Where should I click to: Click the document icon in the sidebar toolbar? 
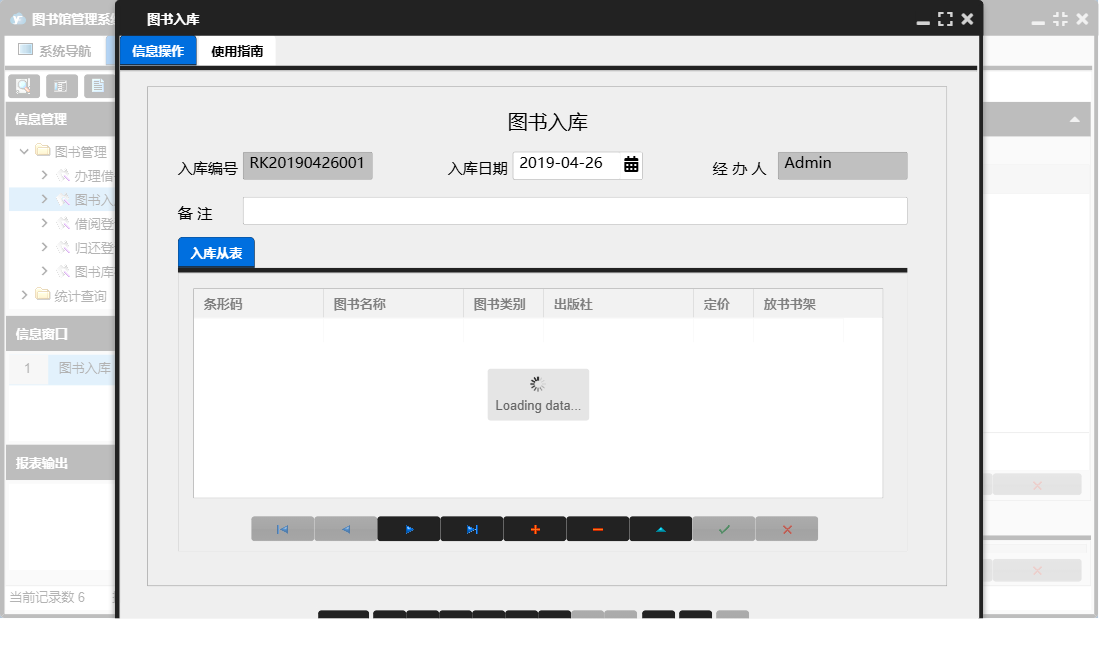click(x=99, y=86)
